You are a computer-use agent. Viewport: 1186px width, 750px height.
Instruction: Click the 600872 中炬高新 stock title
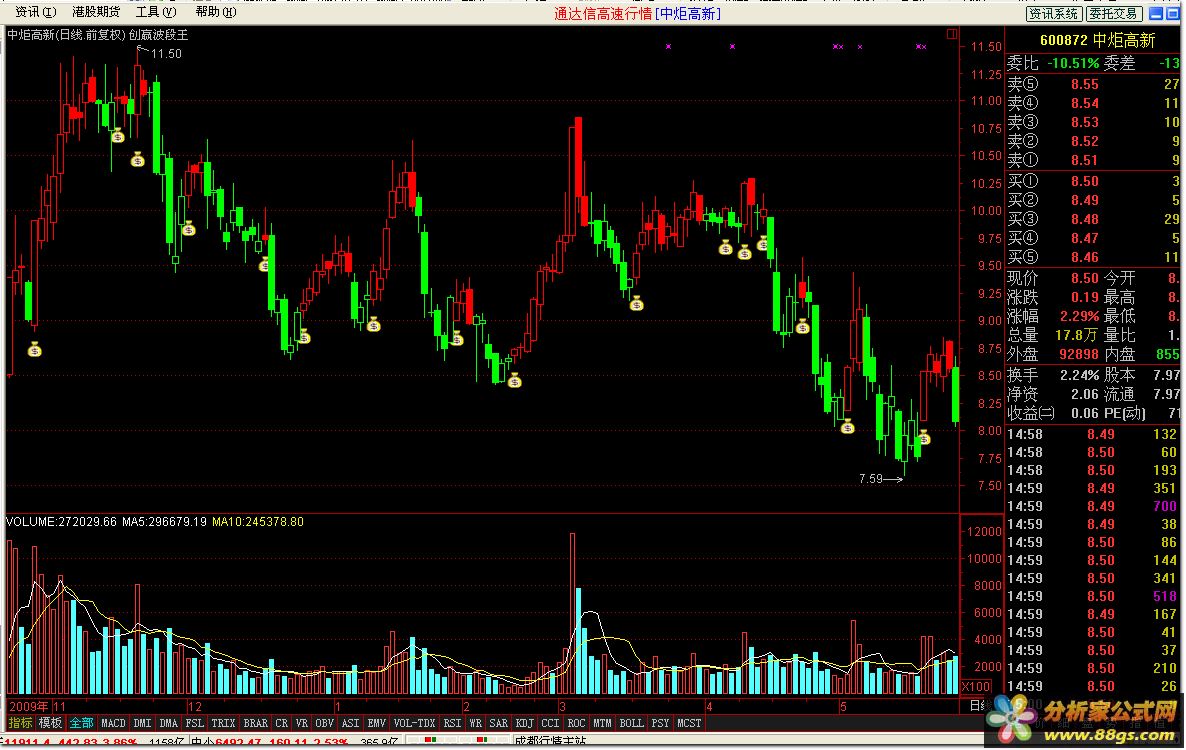[x=1098, y=40]
